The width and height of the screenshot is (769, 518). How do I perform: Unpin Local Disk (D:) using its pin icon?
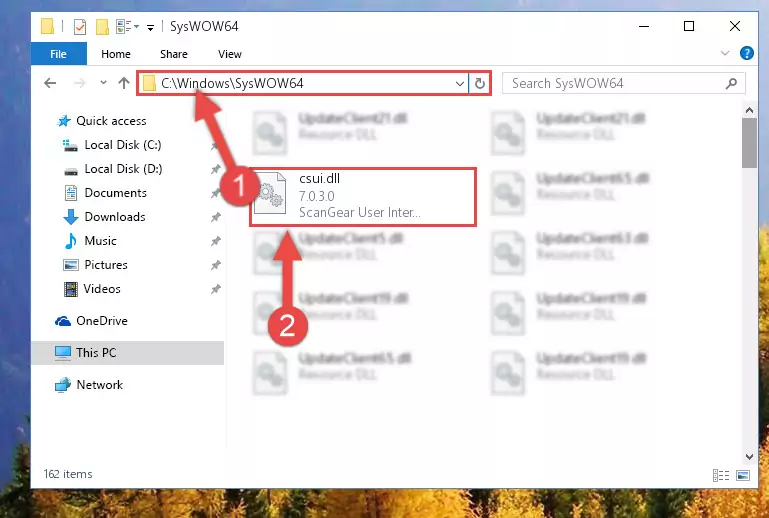pos(215,169)
